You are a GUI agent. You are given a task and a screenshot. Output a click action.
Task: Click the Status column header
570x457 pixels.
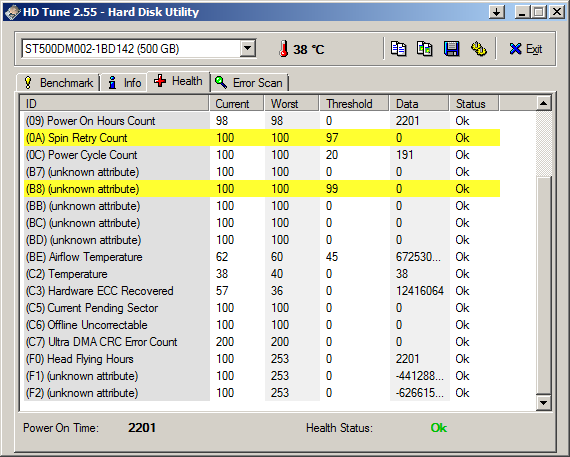click(475, 104)
